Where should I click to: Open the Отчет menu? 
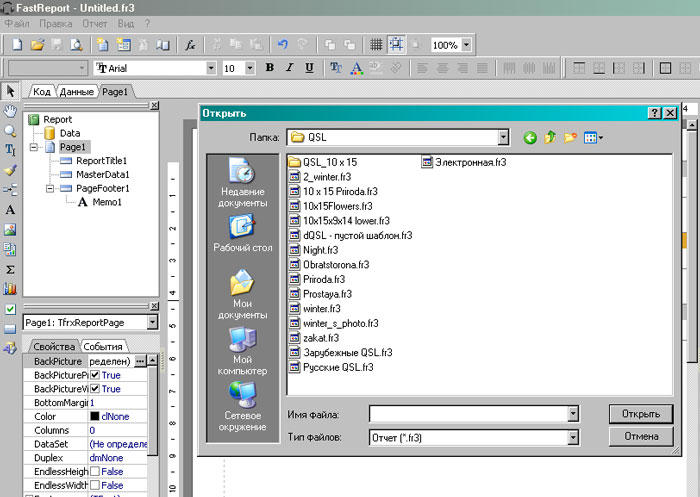pyautogui.click(x=94, y=23)
